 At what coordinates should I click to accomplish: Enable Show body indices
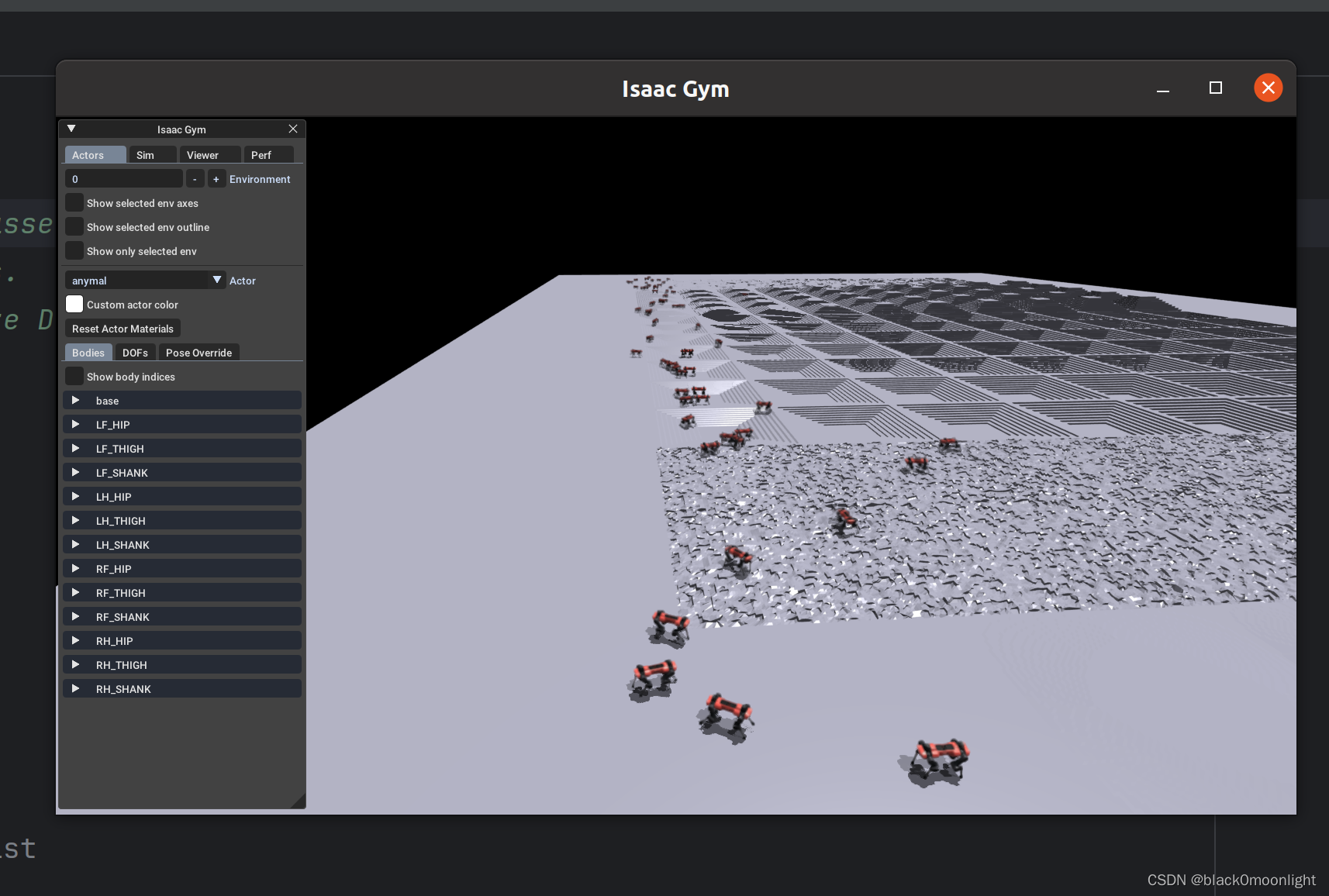click(x=74, y=377)
